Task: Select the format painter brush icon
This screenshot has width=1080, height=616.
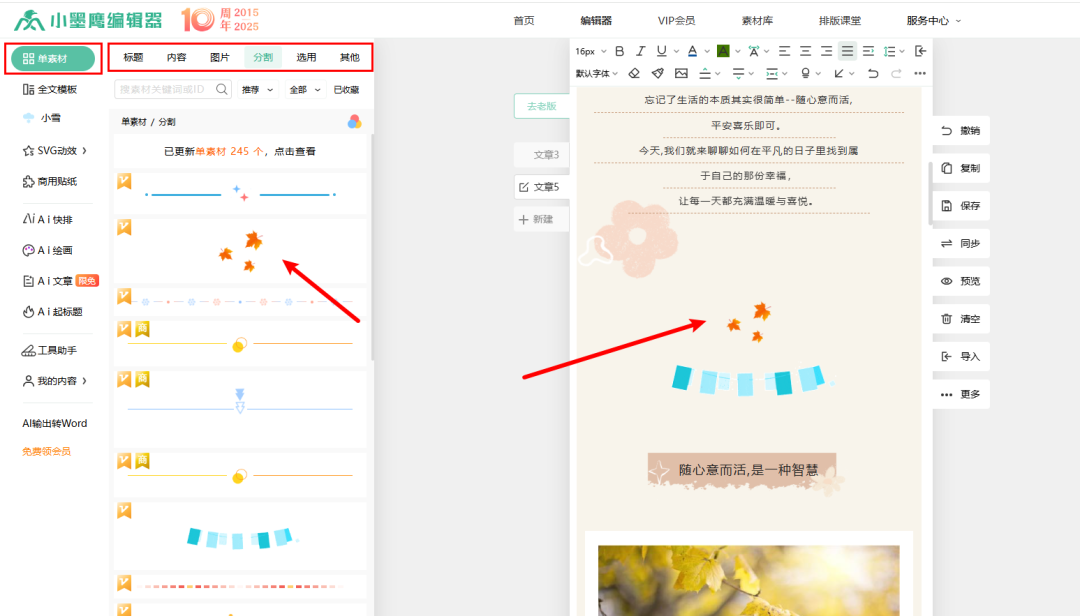Action: point(657,73)
